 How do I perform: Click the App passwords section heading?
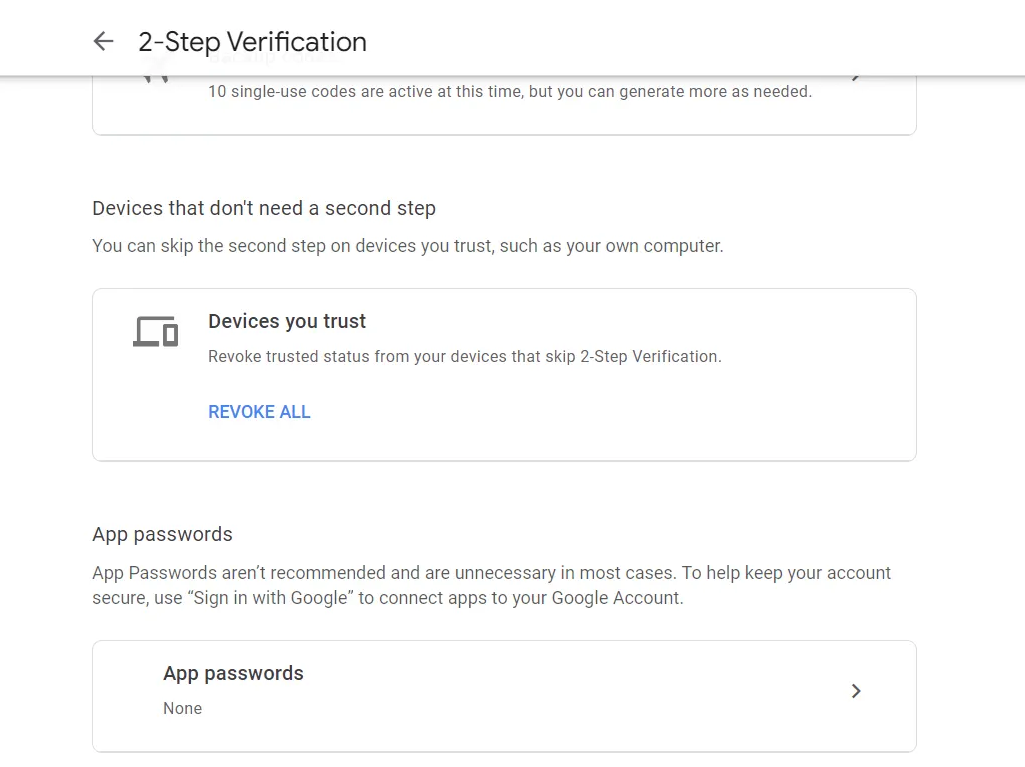(x=162, y=534)
